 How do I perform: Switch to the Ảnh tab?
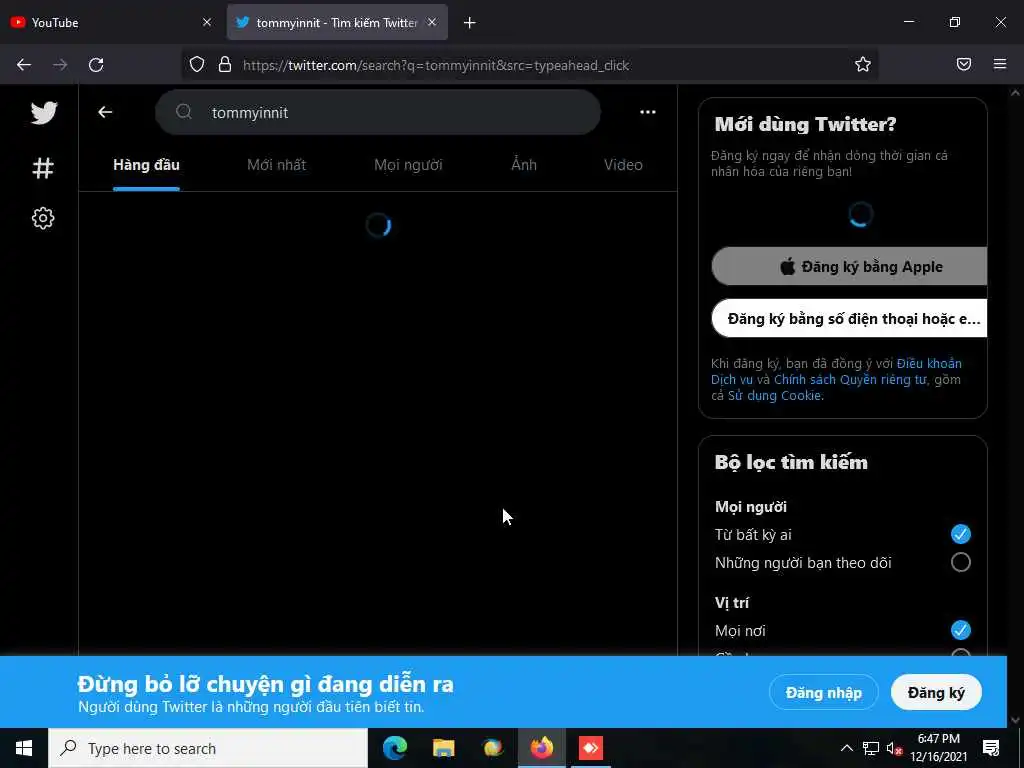(524, 165)
